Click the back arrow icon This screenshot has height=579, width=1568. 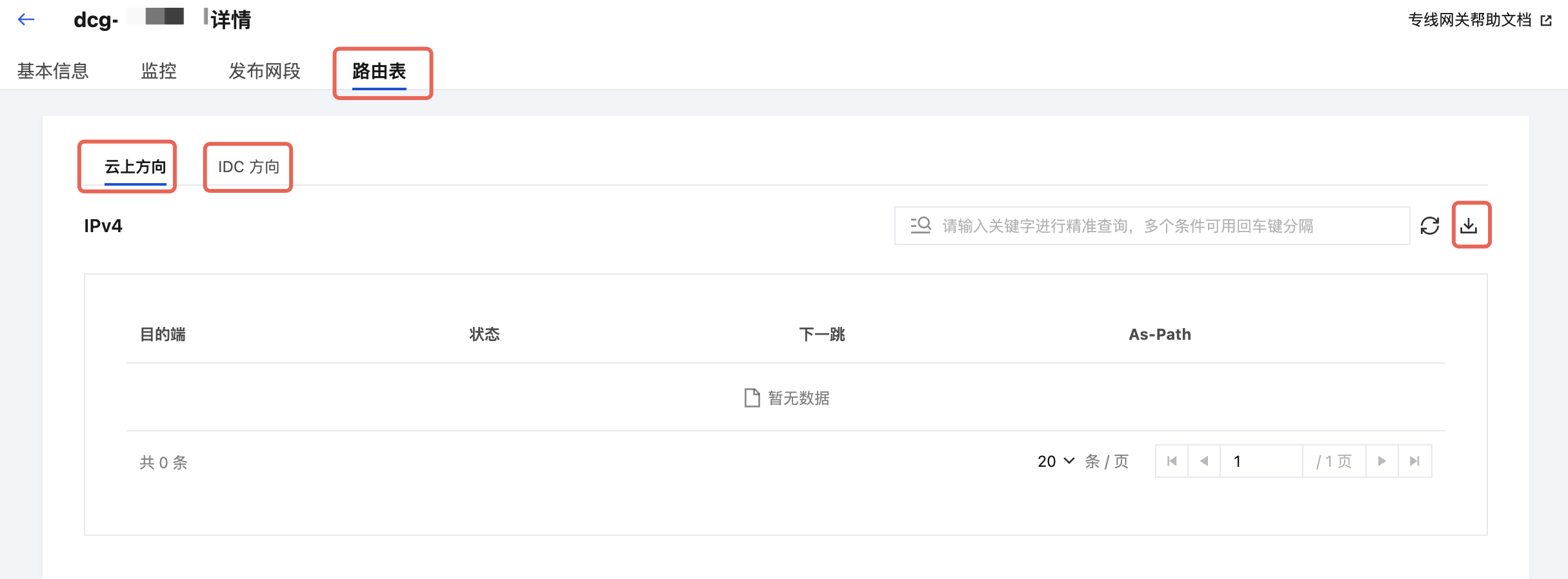[26, 20]
